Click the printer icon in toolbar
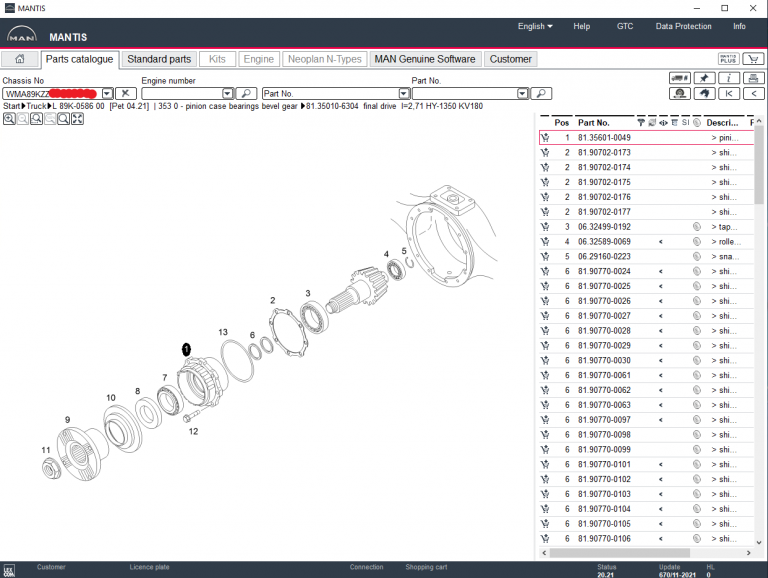This screenshot has width=768, height=578. point(754,78)
